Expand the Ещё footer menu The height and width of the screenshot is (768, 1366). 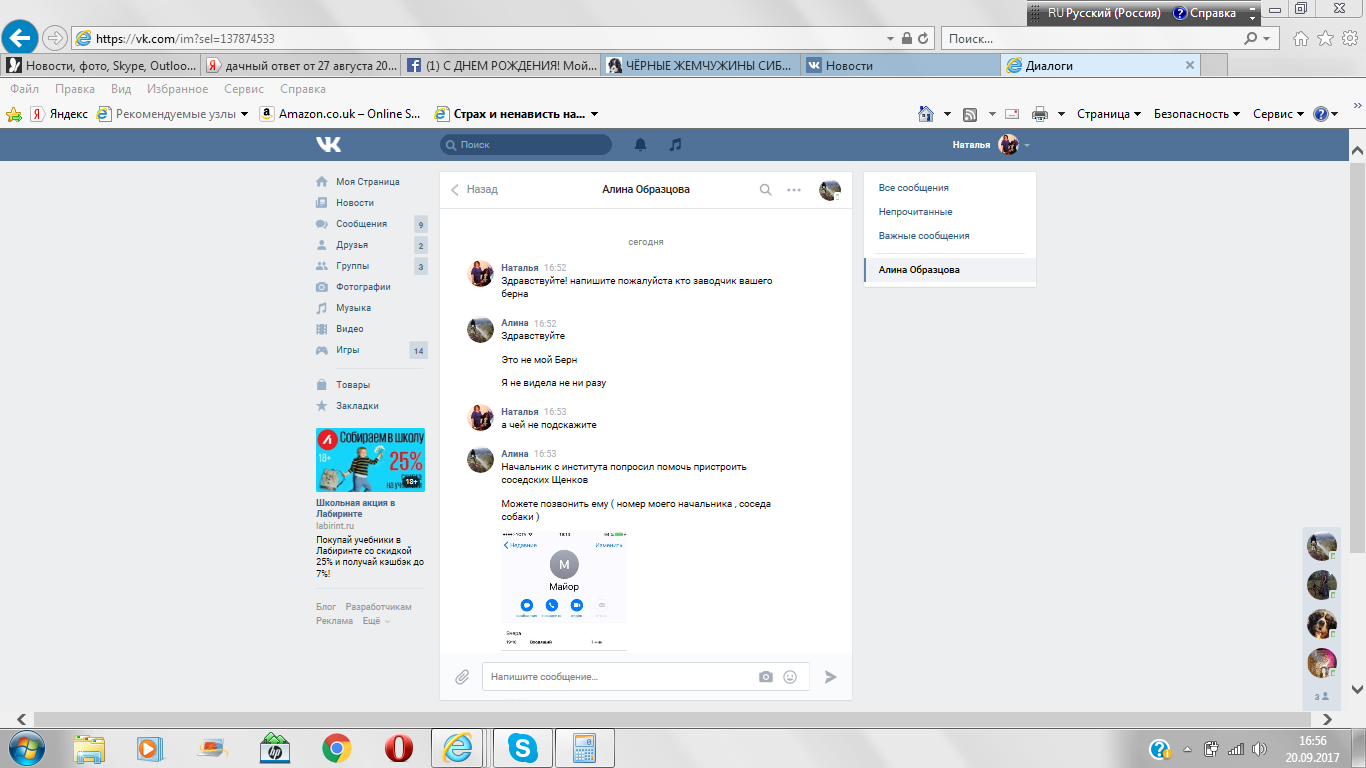pos(375,621)
